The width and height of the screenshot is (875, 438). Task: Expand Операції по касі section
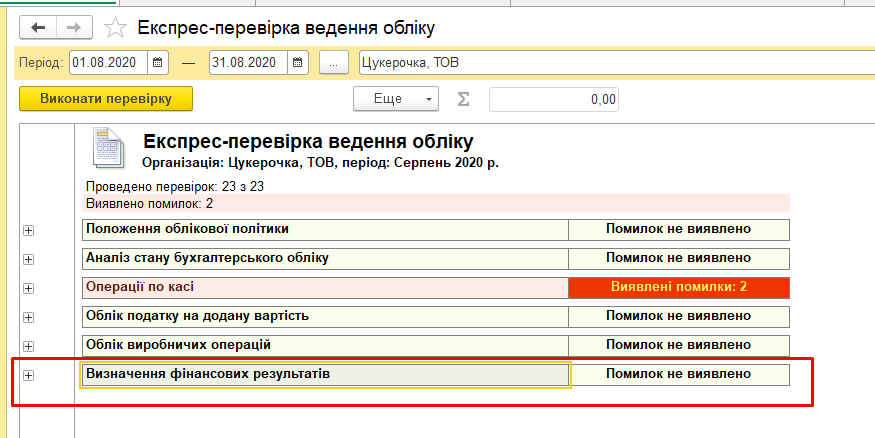(28, 288)
